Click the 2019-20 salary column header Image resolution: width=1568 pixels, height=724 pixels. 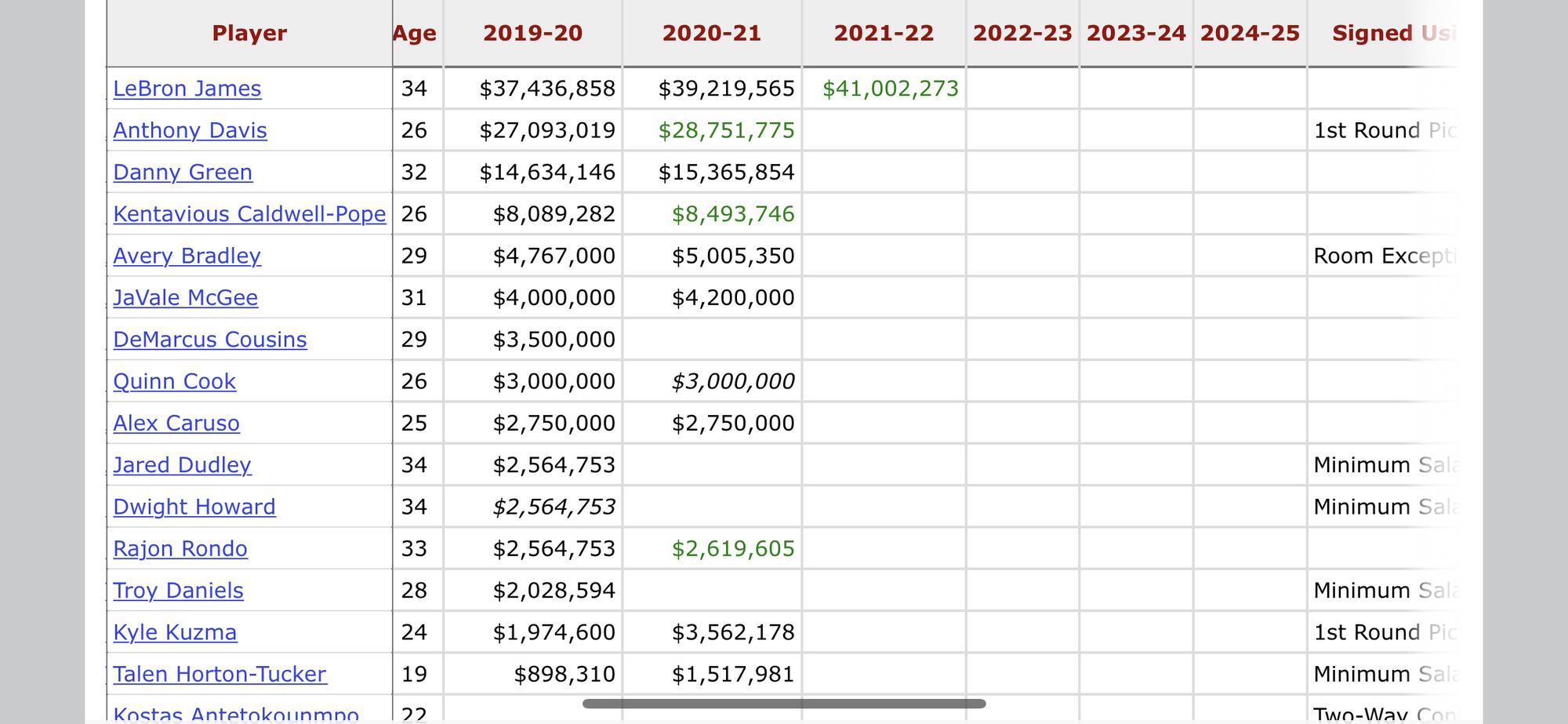533,33
